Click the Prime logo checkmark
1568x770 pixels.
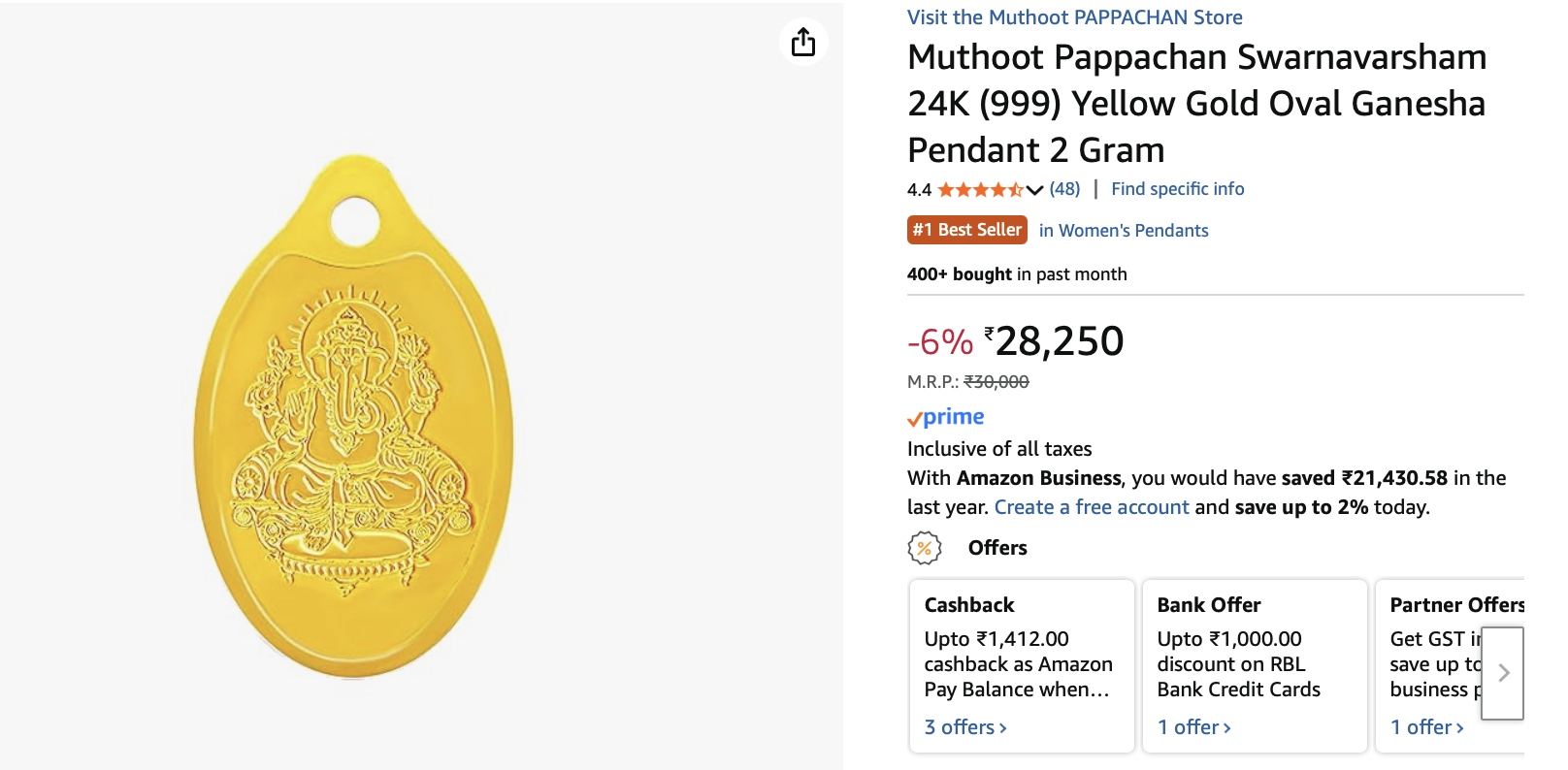pyautogui.click(x=914, y=419)
